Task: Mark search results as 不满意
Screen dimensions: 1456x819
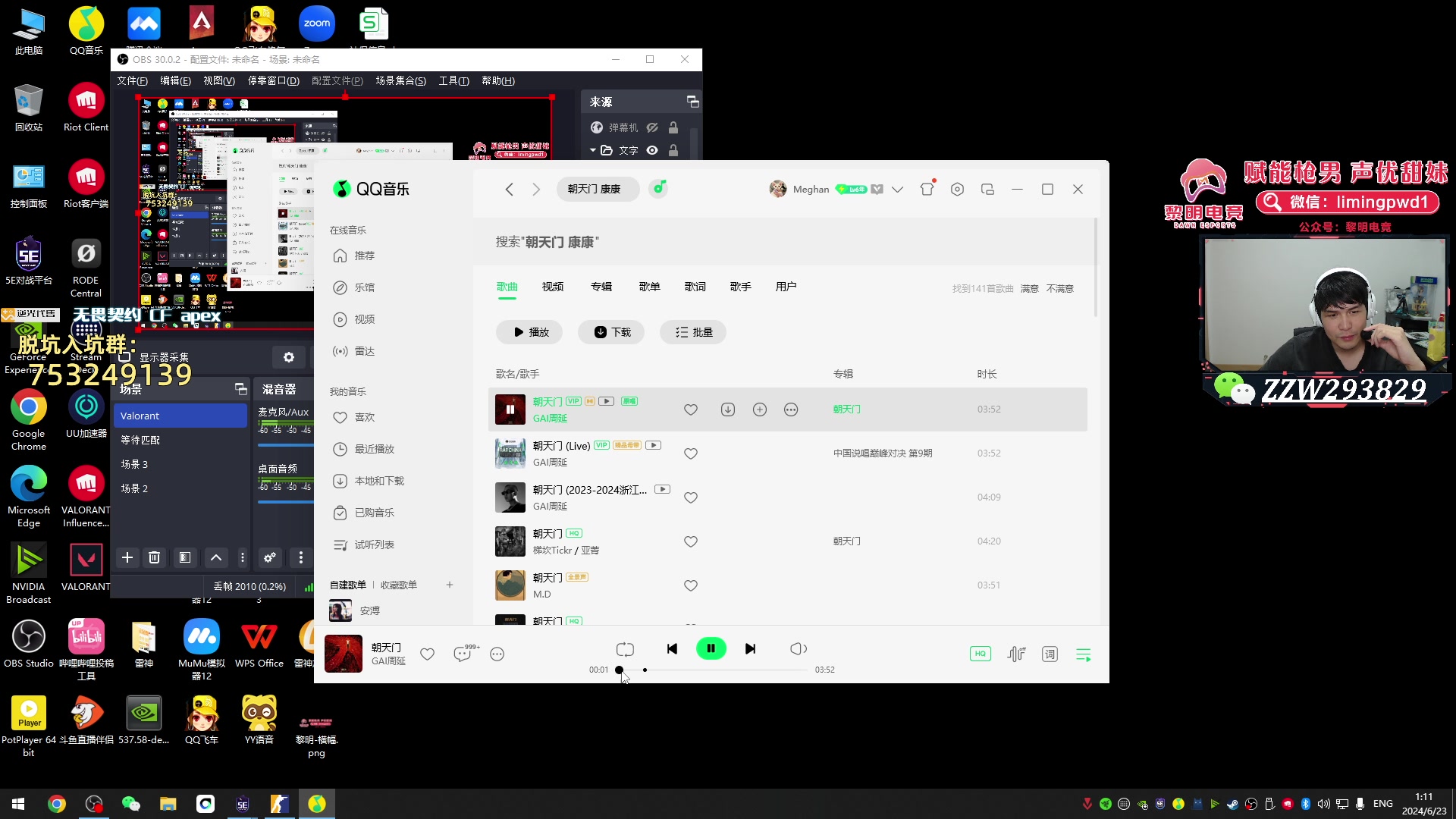Action: (1060, 289)
